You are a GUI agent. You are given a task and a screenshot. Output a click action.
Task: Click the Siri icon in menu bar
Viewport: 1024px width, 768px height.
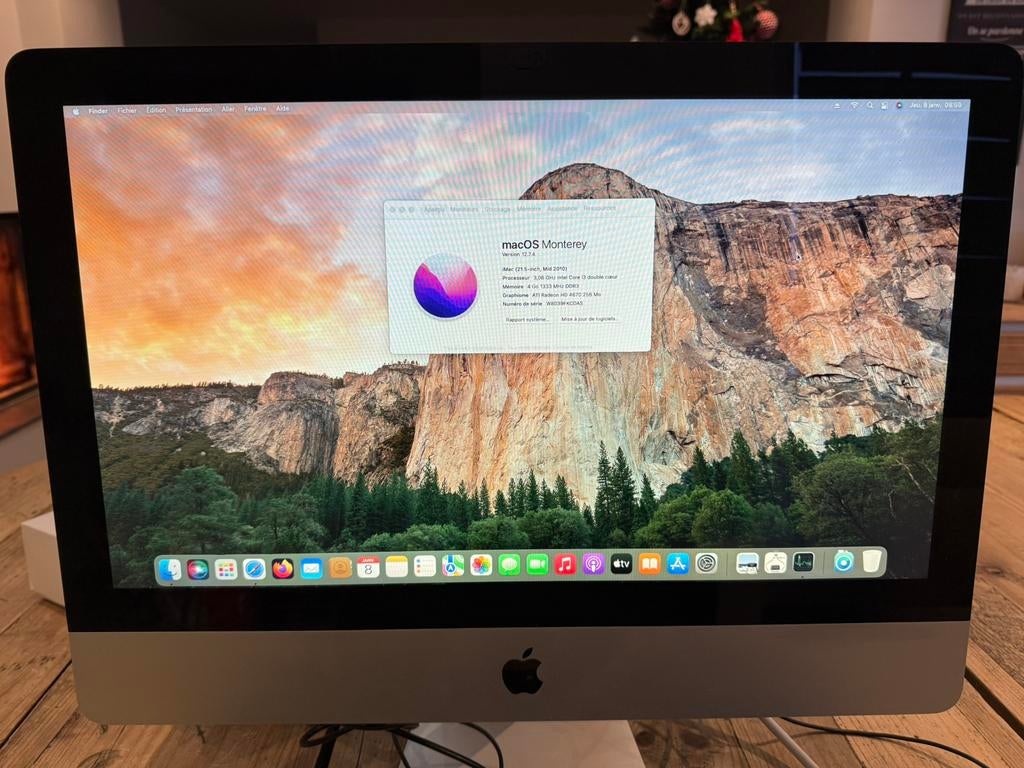pyautogui.click(x=899, y=105)
